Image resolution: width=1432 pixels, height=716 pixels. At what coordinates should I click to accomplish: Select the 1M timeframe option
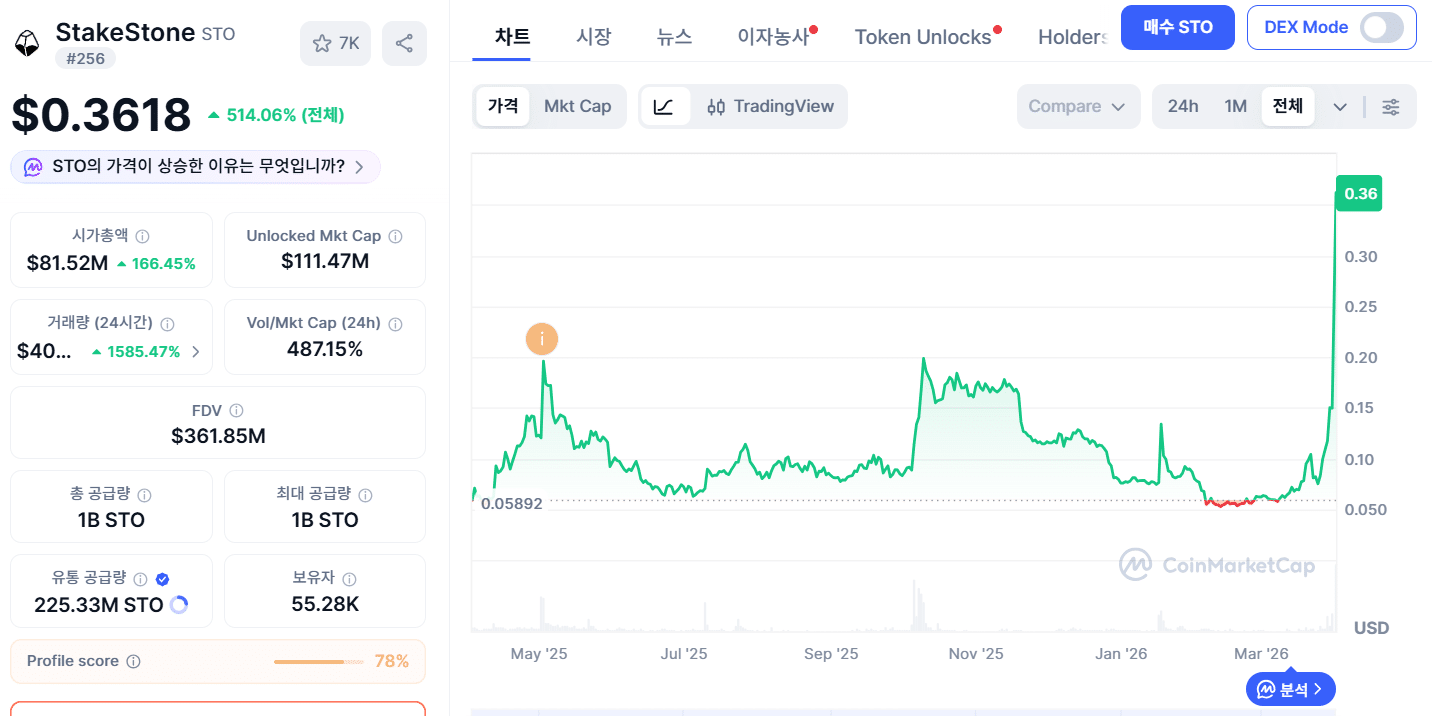pyautogui.click(x=1235, y=105)
